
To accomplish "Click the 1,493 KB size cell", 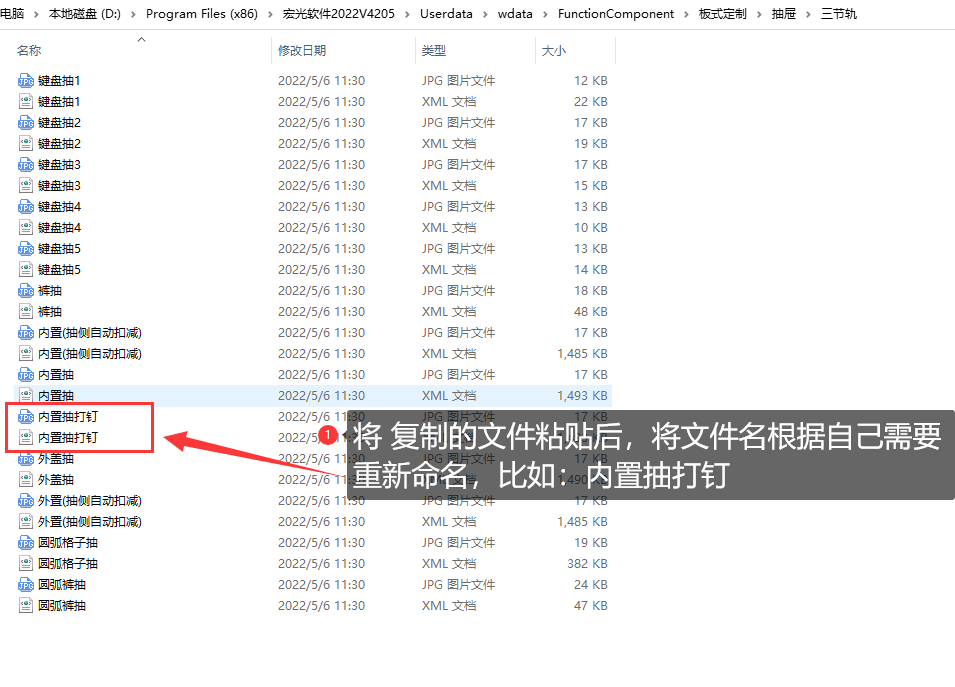I will coord(582,396).
